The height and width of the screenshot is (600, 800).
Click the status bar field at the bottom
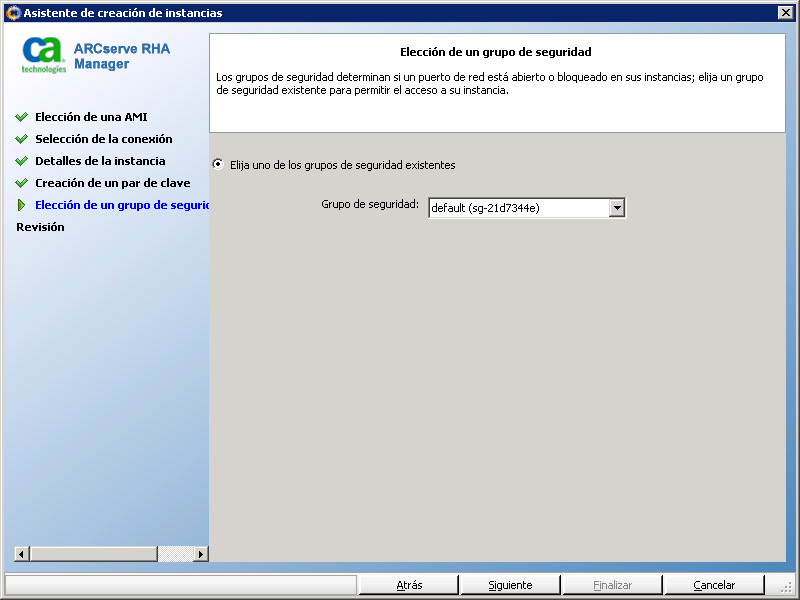click(x=180, y=585)
